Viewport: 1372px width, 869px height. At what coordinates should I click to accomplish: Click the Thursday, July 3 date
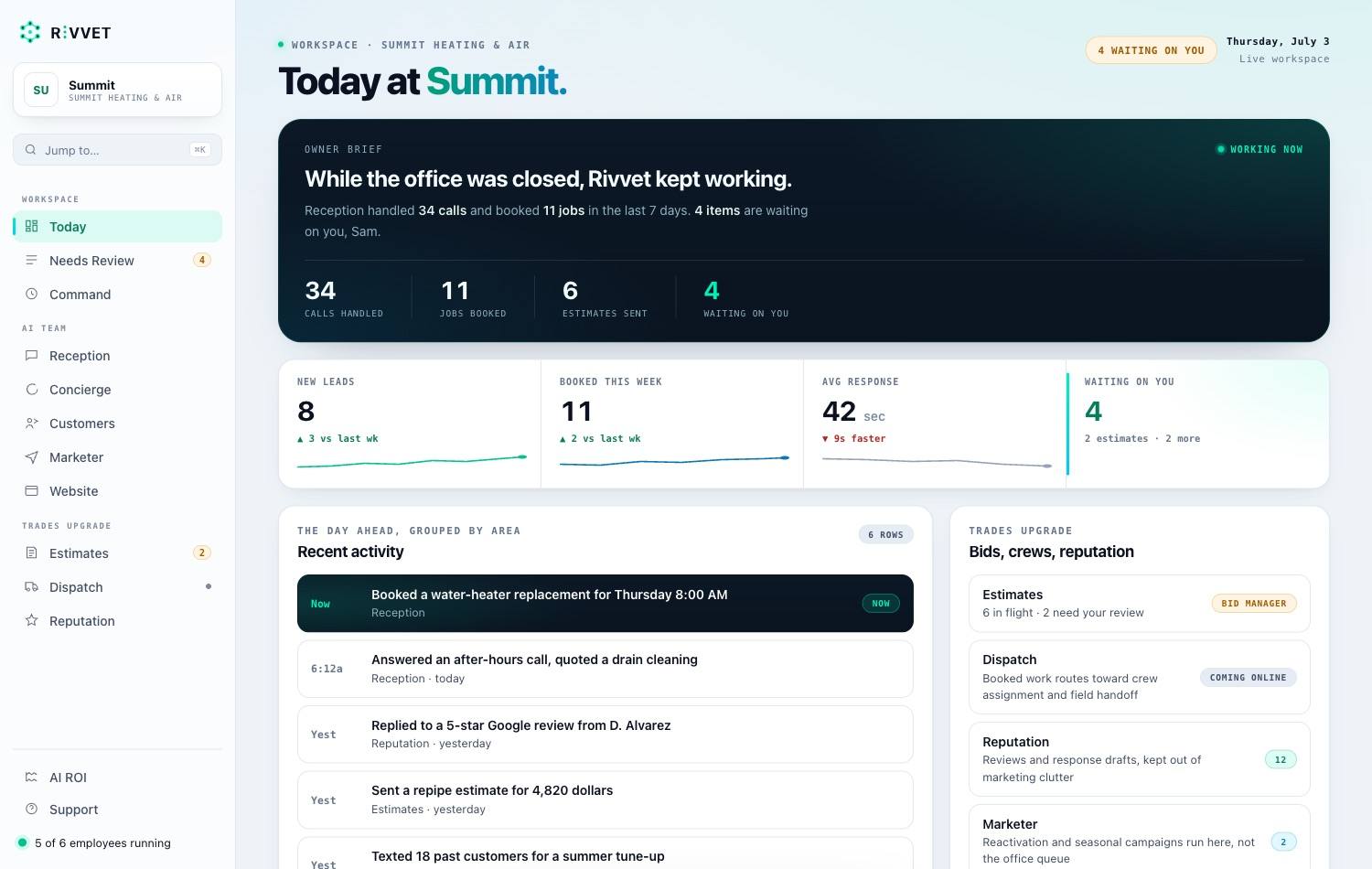point(1278,41)
